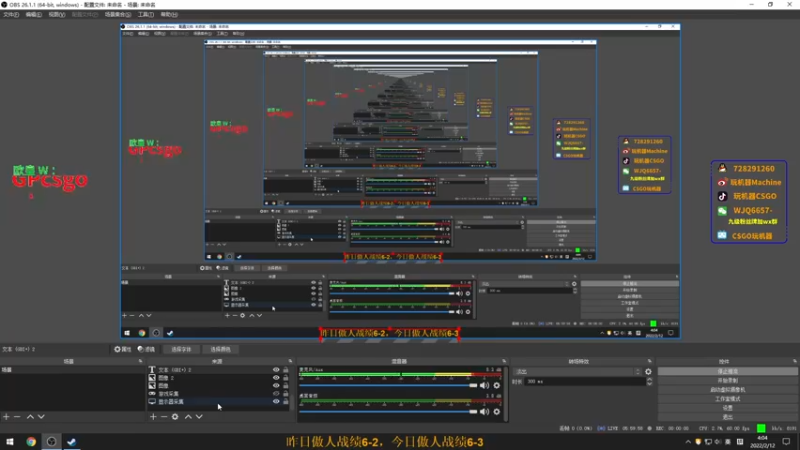The width and height of the screenshot is (800, 450).
Task: Mute the microphone/Aux speaker icon
Action: [x=484, y=385]
